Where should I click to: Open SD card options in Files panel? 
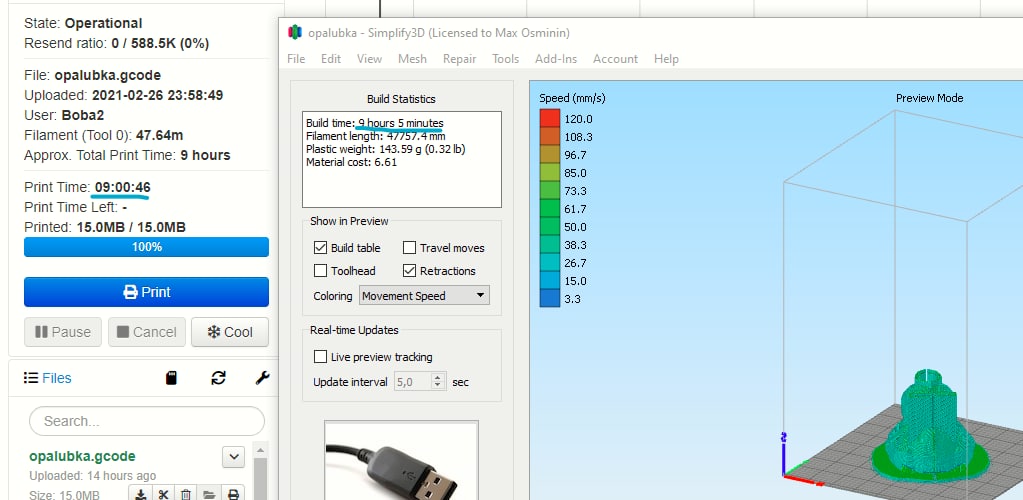click(171, 378)
